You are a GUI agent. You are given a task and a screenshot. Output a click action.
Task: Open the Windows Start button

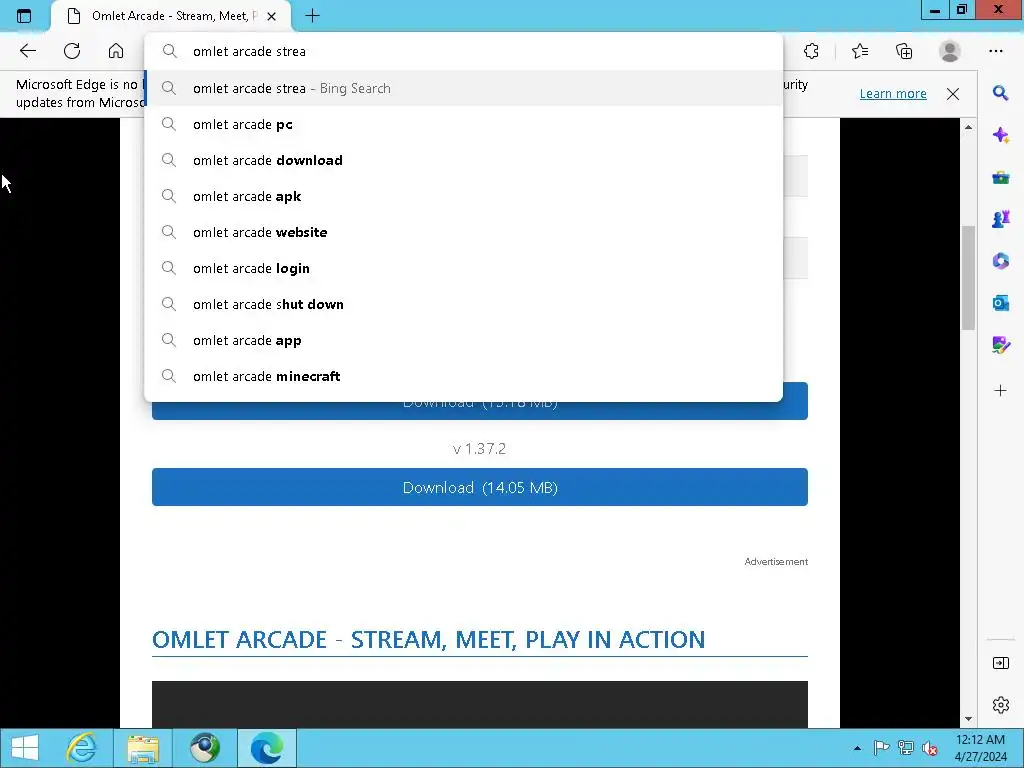click(x=25, y=748)
